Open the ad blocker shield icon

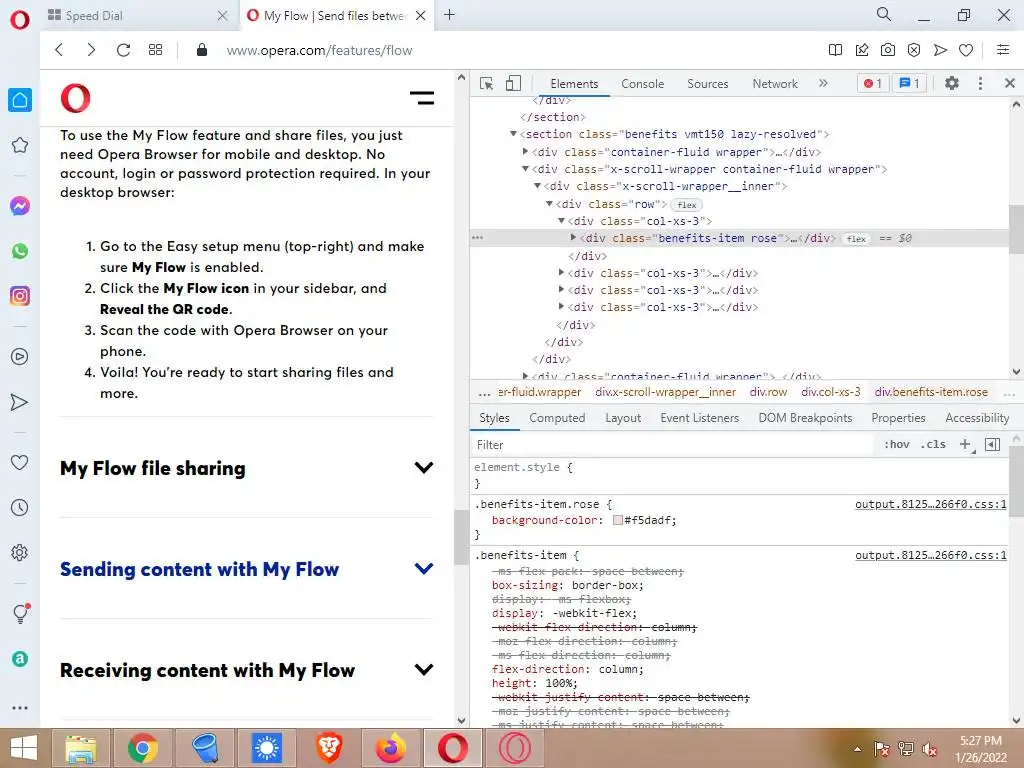click(914, 50)
